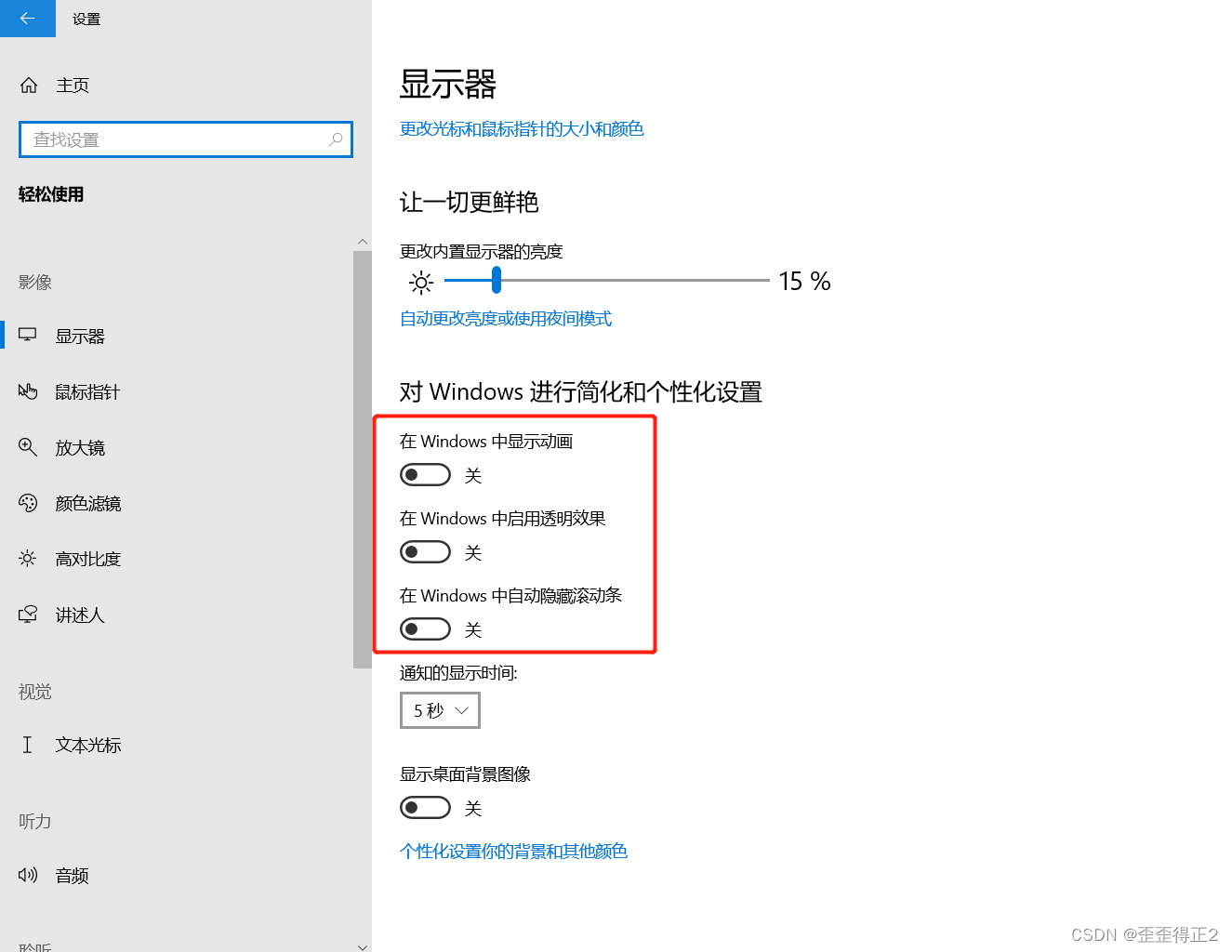Select the 文本光标 I-beam icon
The width and height of the screenshot is (1232, 952).
(x=27, y=745)
